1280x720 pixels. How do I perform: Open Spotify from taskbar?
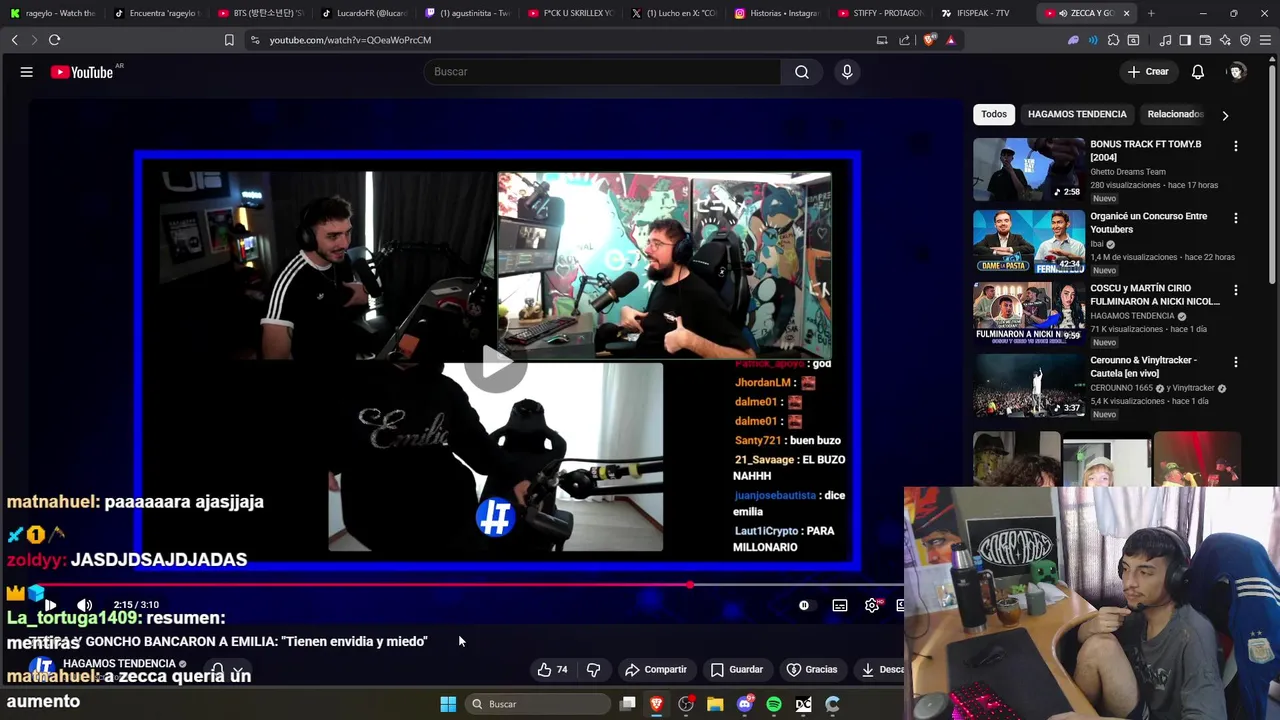774,704
